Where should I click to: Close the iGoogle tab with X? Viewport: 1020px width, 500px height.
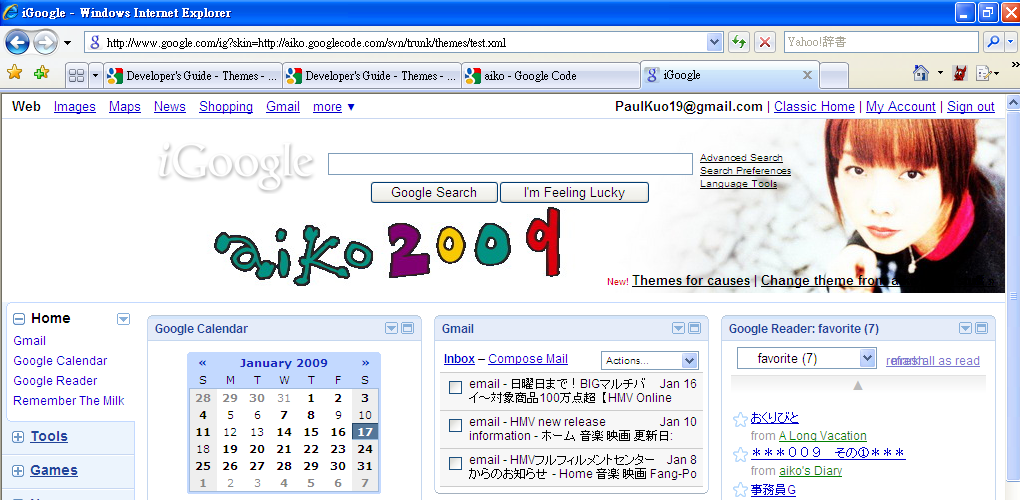tap(807, 75)
